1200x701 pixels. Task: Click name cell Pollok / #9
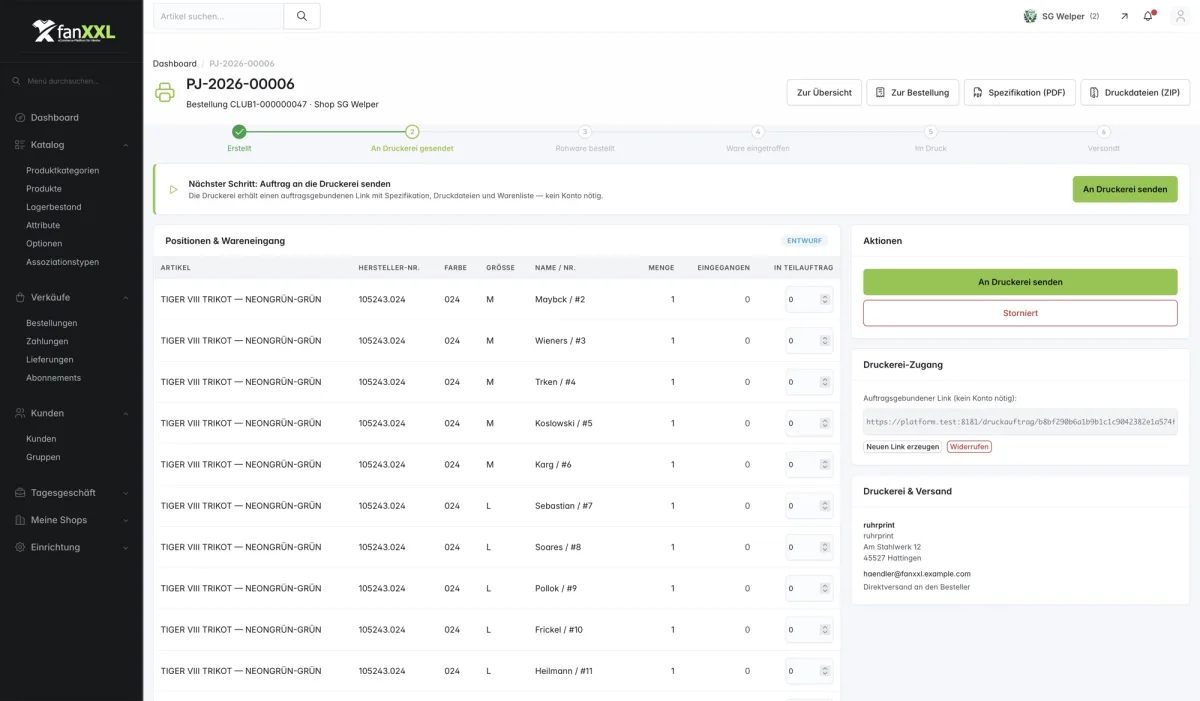tap(556, 588)
